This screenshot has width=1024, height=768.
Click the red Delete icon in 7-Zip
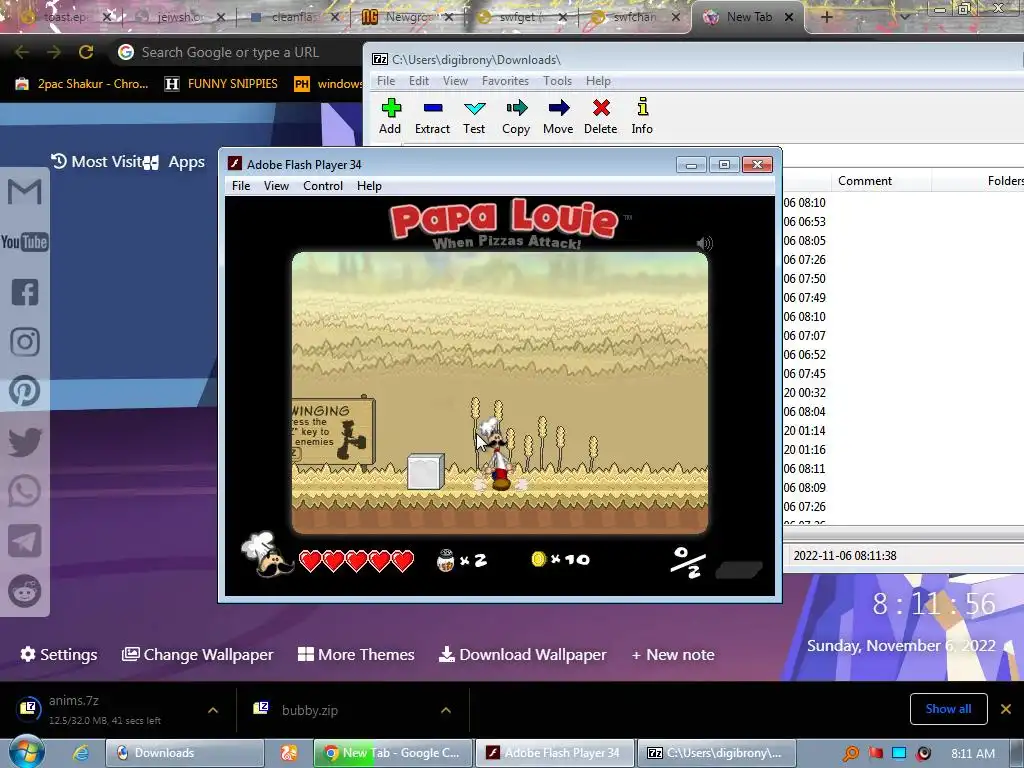pyautogui.click(x=601, y=116)
